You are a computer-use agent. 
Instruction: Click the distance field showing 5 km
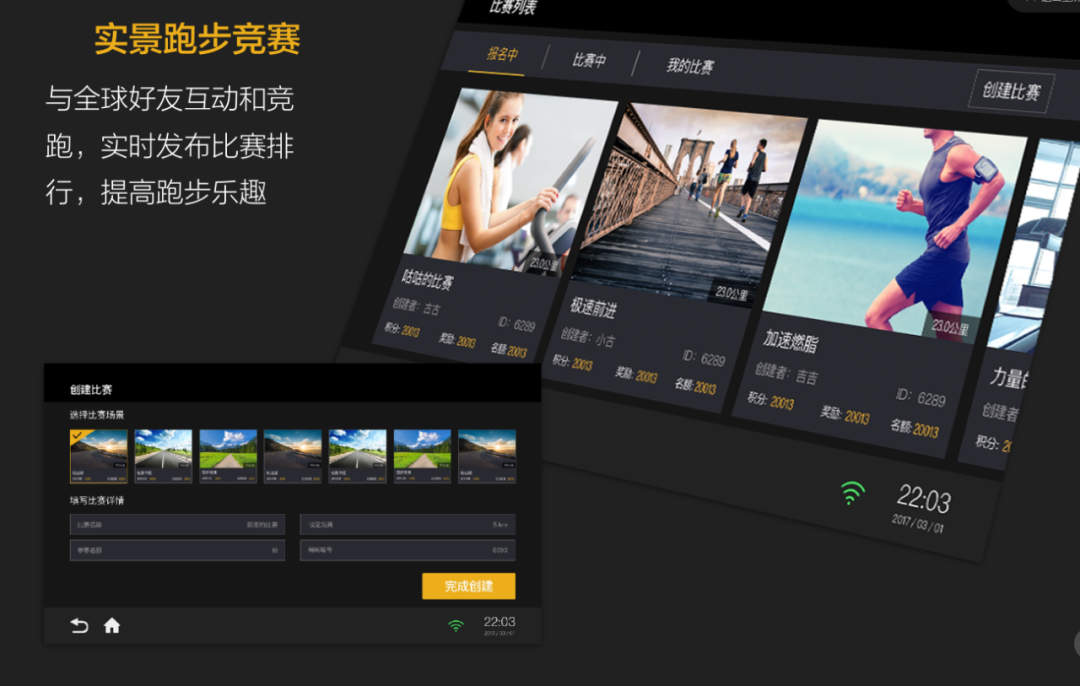[408, 525]
